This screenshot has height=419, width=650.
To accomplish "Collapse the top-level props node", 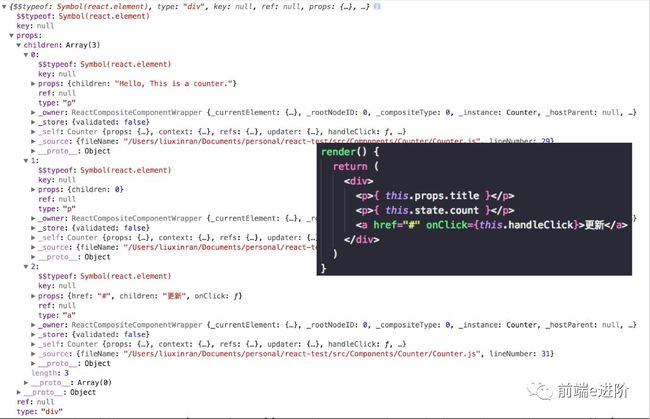I will (x=12, y=35).
